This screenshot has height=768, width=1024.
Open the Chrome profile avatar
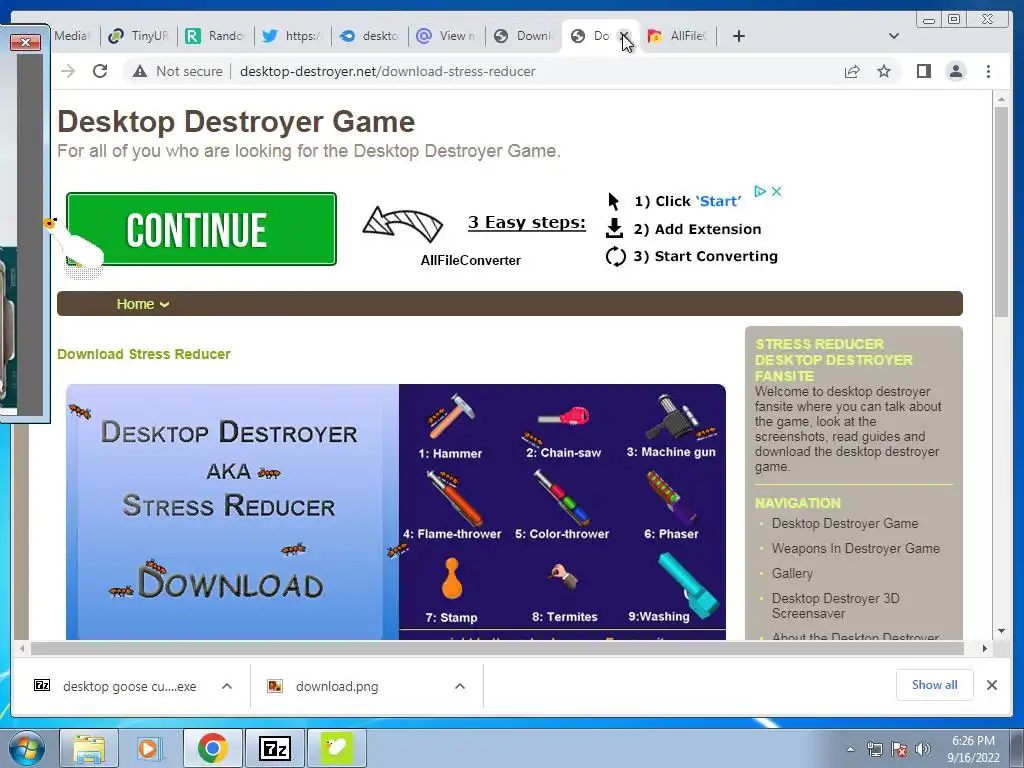coord(955,71)
